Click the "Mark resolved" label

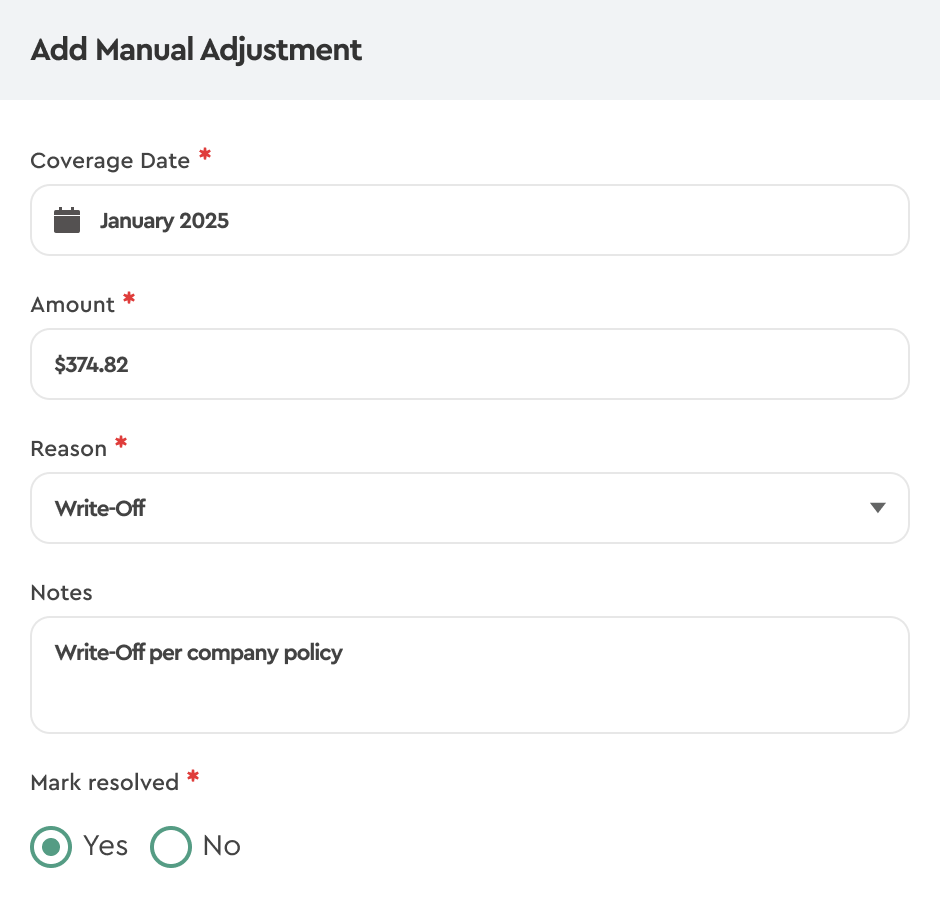click(x=105, y=782)
